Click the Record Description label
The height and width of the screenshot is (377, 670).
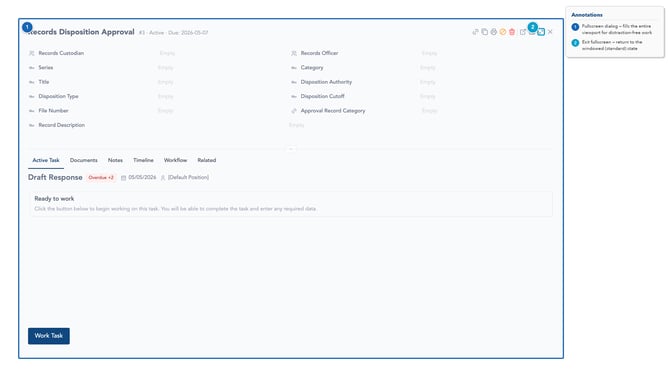pos(62,125)
